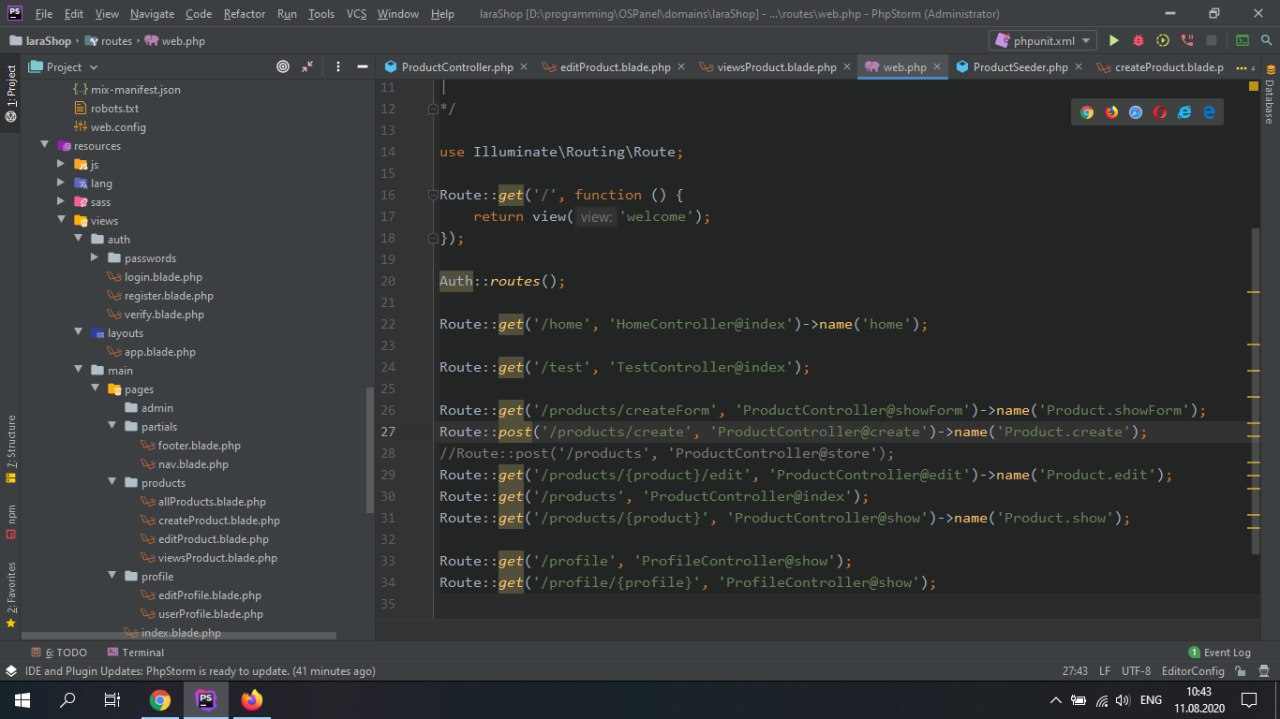This screenshot has width=1280, height=719.
Task: Change line separator LF in status bar
Action: [1105, 671]
